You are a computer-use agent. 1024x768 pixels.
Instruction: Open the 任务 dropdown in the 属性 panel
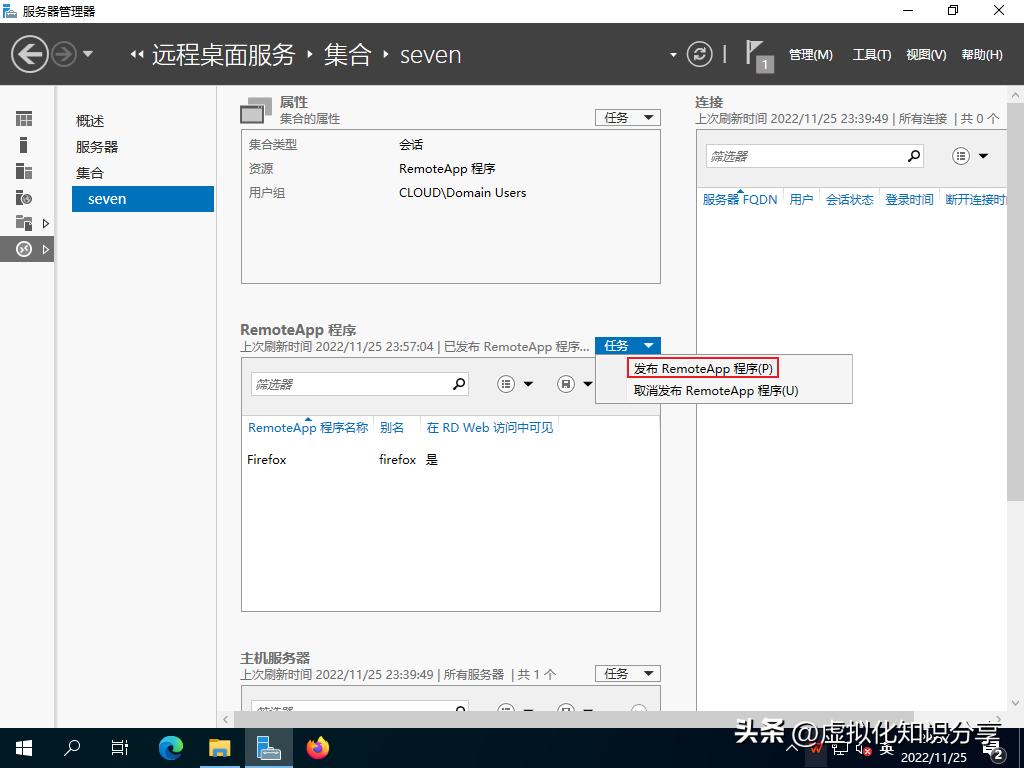(627, 117)
